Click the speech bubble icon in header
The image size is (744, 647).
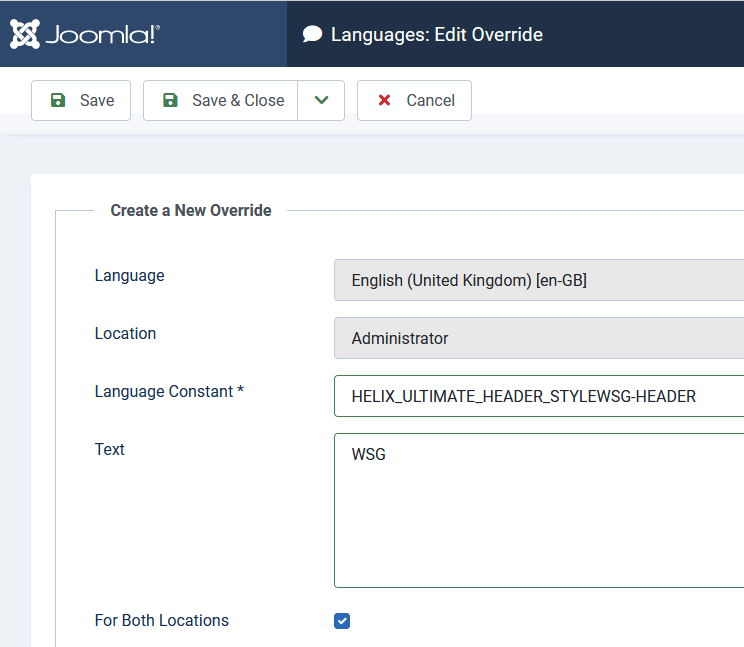[x=313, y=35]
